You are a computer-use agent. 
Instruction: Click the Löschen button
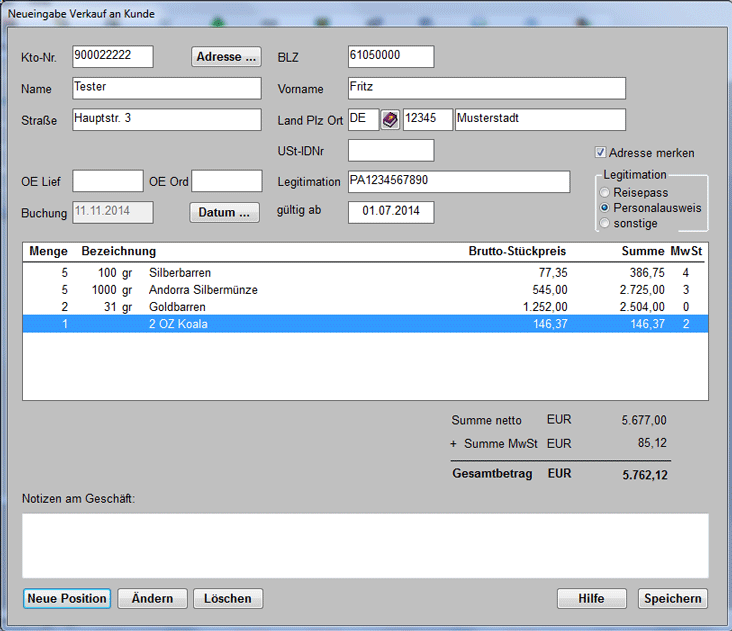click(x=228, y=598)
